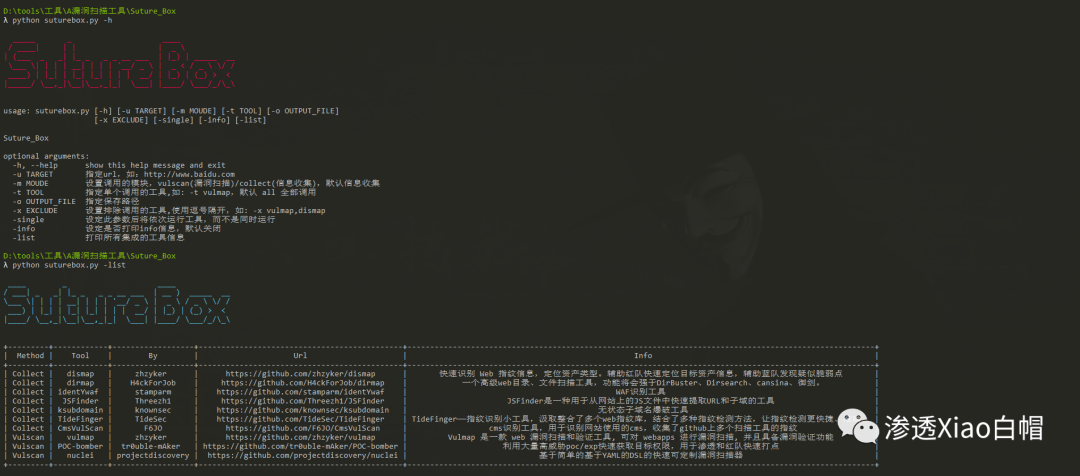
Task: Click the second Suture_Box path prompt line
Action: [x=89, y=256]
